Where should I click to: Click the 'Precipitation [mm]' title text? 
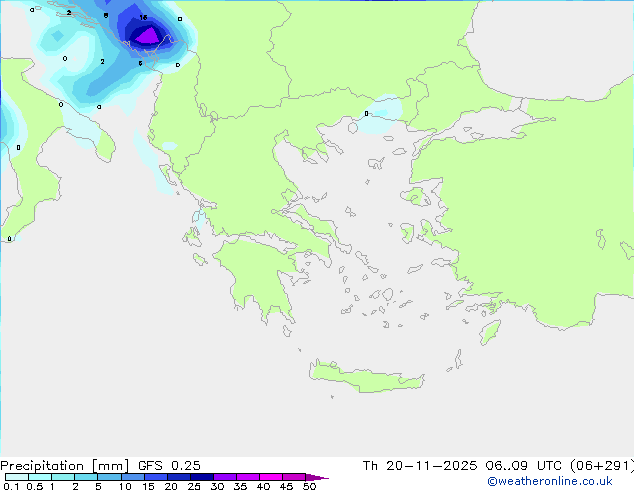coord(65,466)
